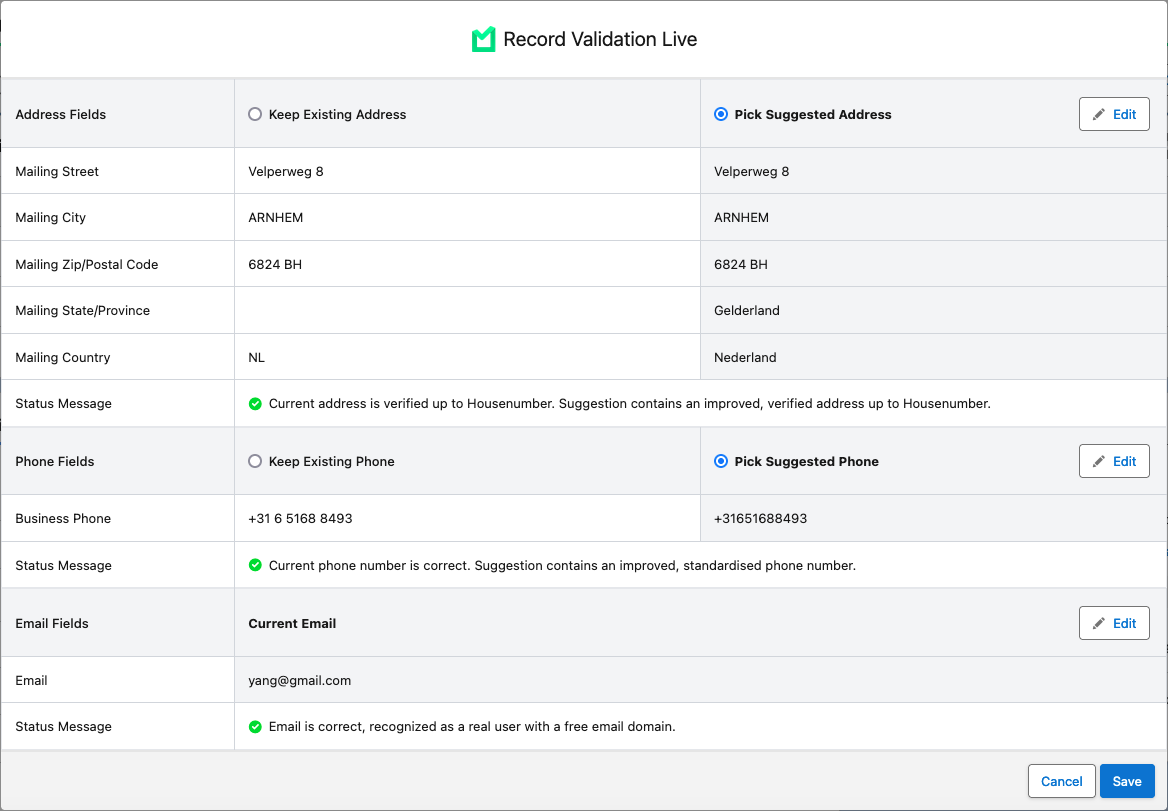The height and width of the screenshot is (811, 1168).
Task: Click the address verification status message text
Action: coord(629,404)
